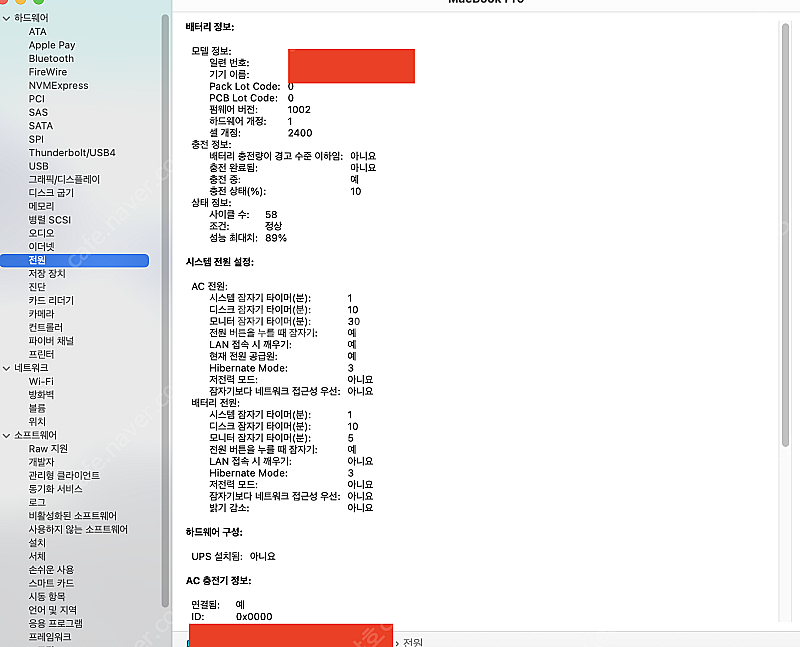Select 메모리 in the sidebar
Screen dimensions: 800x647
point(41,206)
